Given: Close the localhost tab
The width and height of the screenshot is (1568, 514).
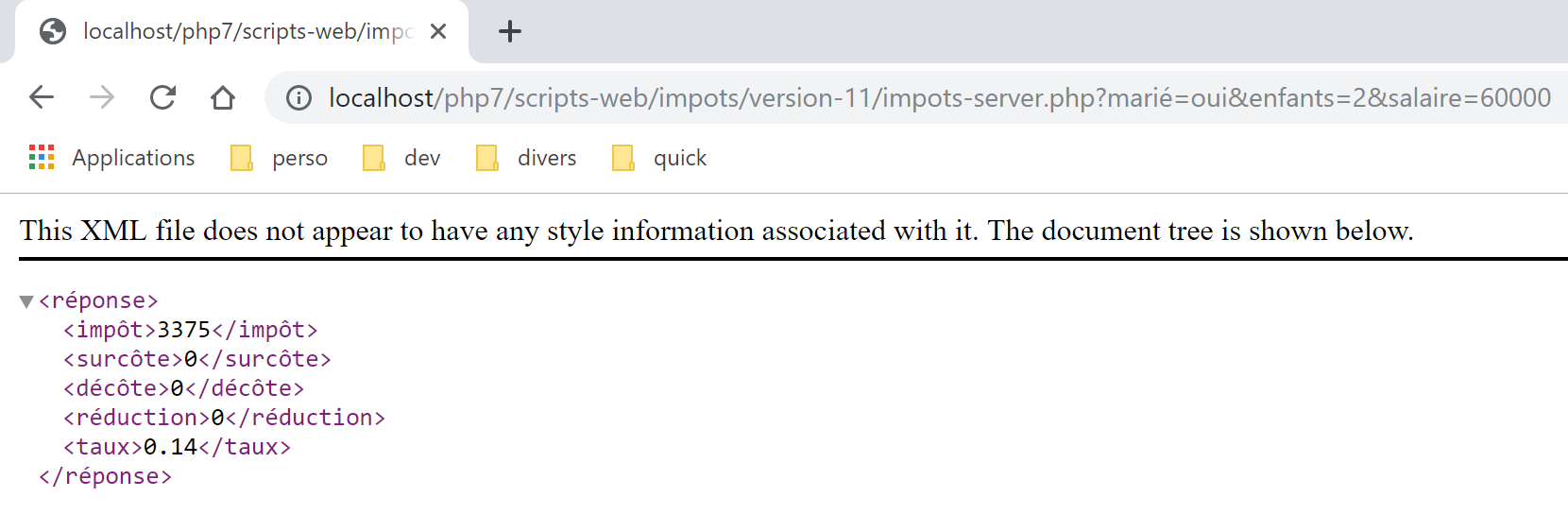Looking at the screenshot, I should coord(438,31).
